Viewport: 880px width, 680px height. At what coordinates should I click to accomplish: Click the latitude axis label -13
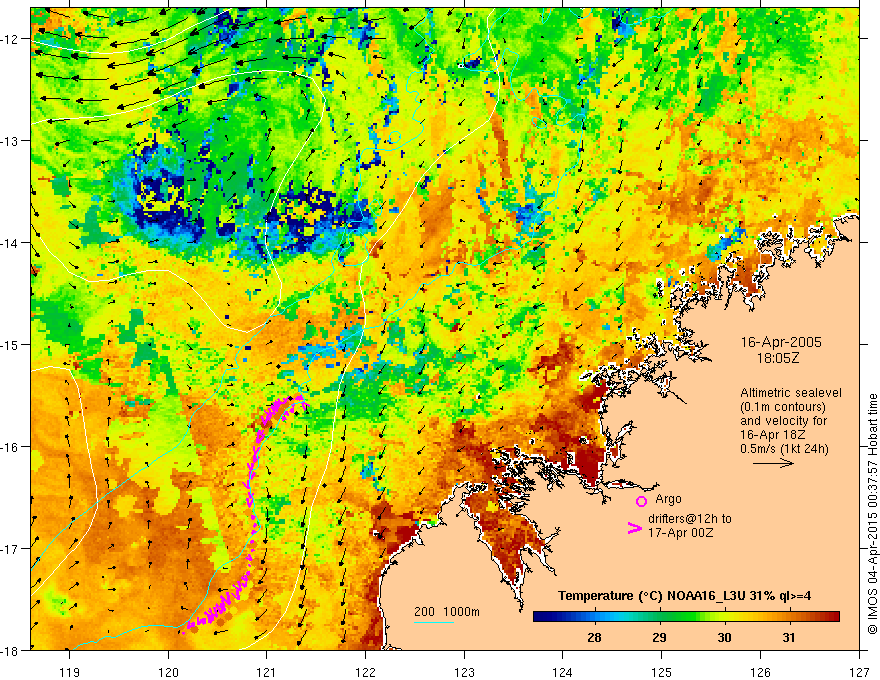pyautogui.click(x=9, y=141)
